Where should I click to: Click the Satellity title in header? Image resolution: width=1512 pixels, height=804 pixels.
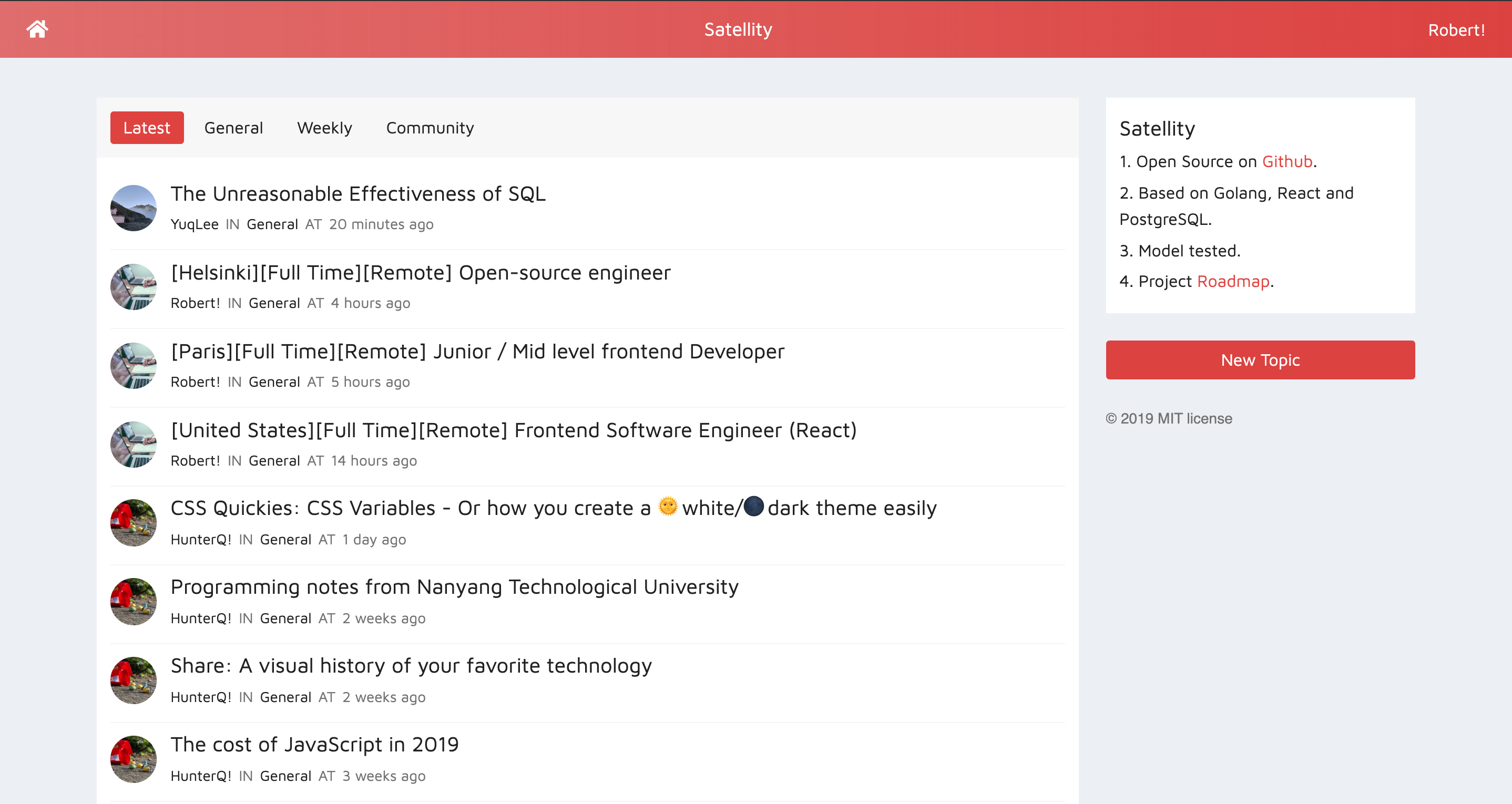click(x=738, y=29)
